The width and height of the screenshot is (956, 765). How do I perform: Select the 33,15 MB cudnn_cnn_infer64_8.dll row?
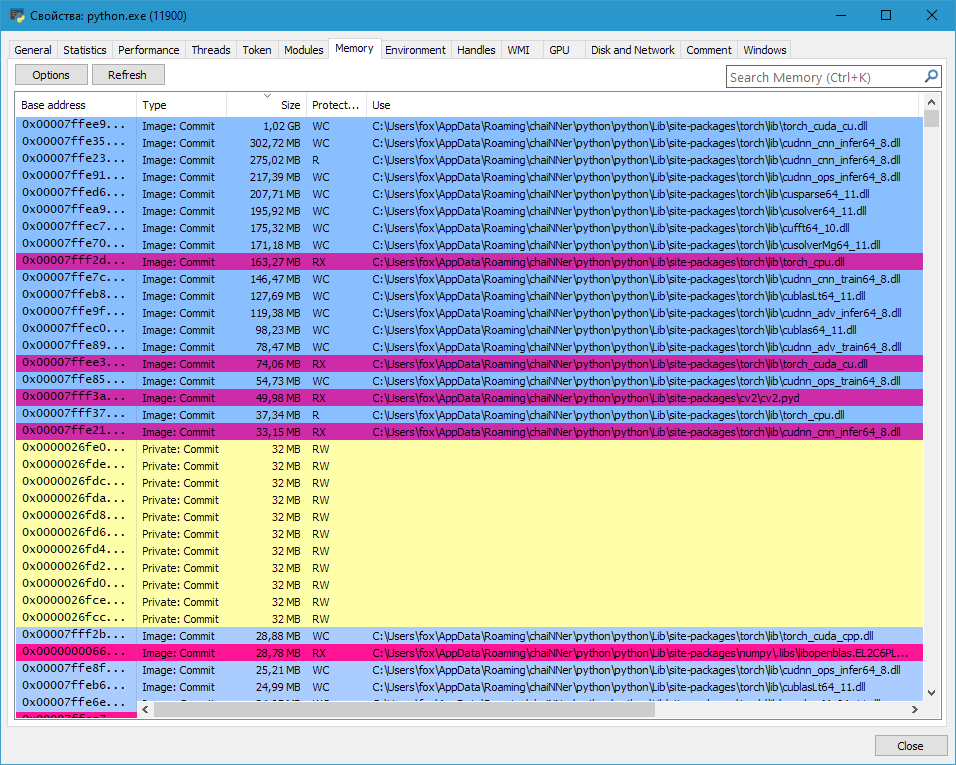click(x=469, y=432)
